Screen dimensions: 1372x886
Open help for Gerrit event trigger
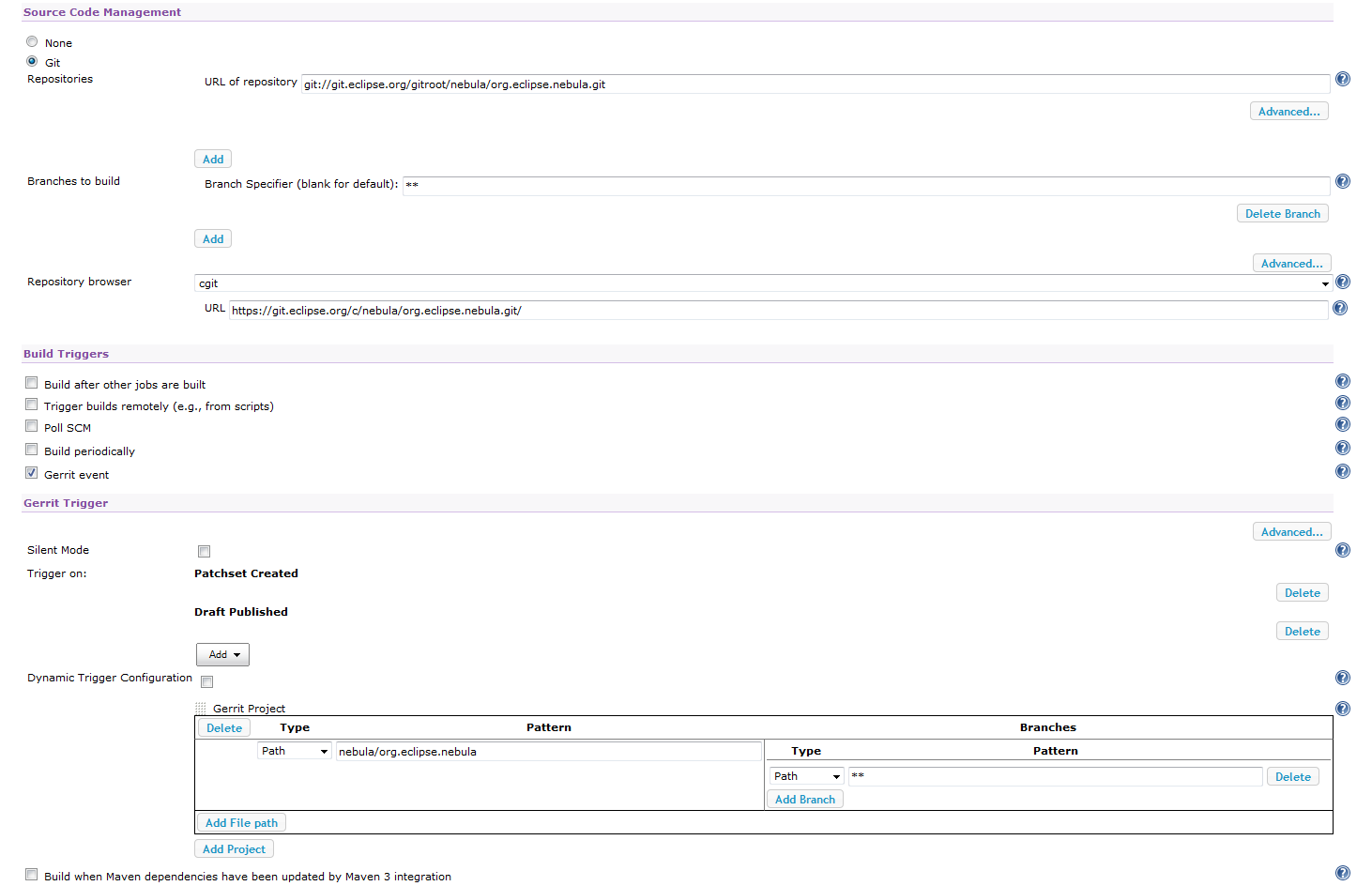(x=1342, y=470)
